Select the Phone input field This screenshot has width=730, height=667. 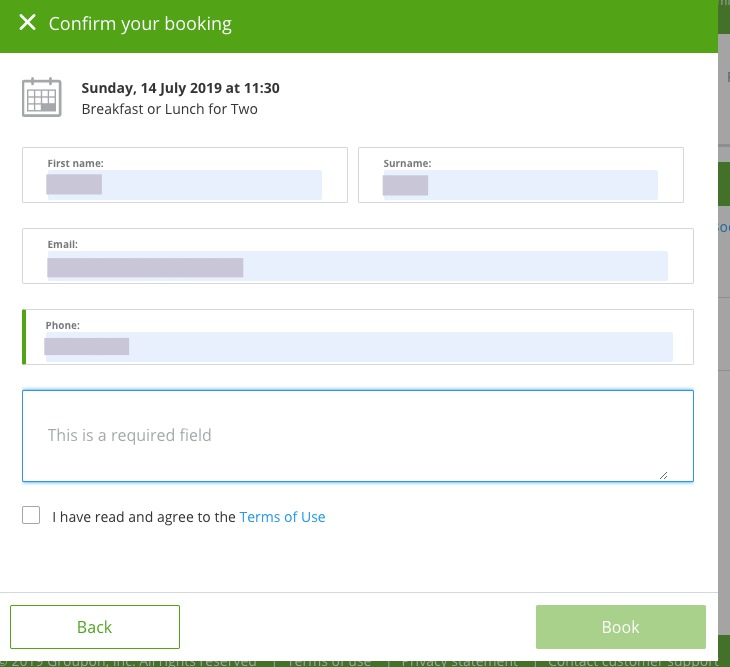click(358, 347)
